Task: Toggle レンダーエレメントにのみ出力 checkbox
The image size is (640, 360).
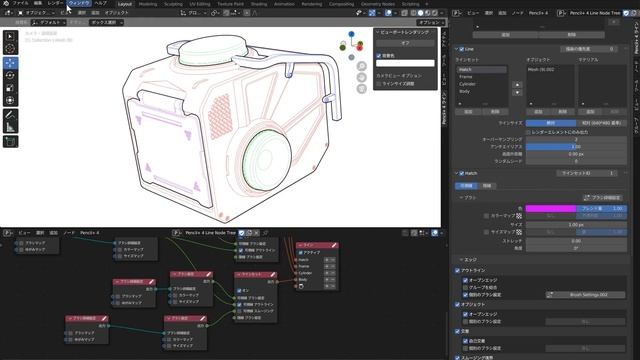Action: pyautogui.click(x=528, y=132)
